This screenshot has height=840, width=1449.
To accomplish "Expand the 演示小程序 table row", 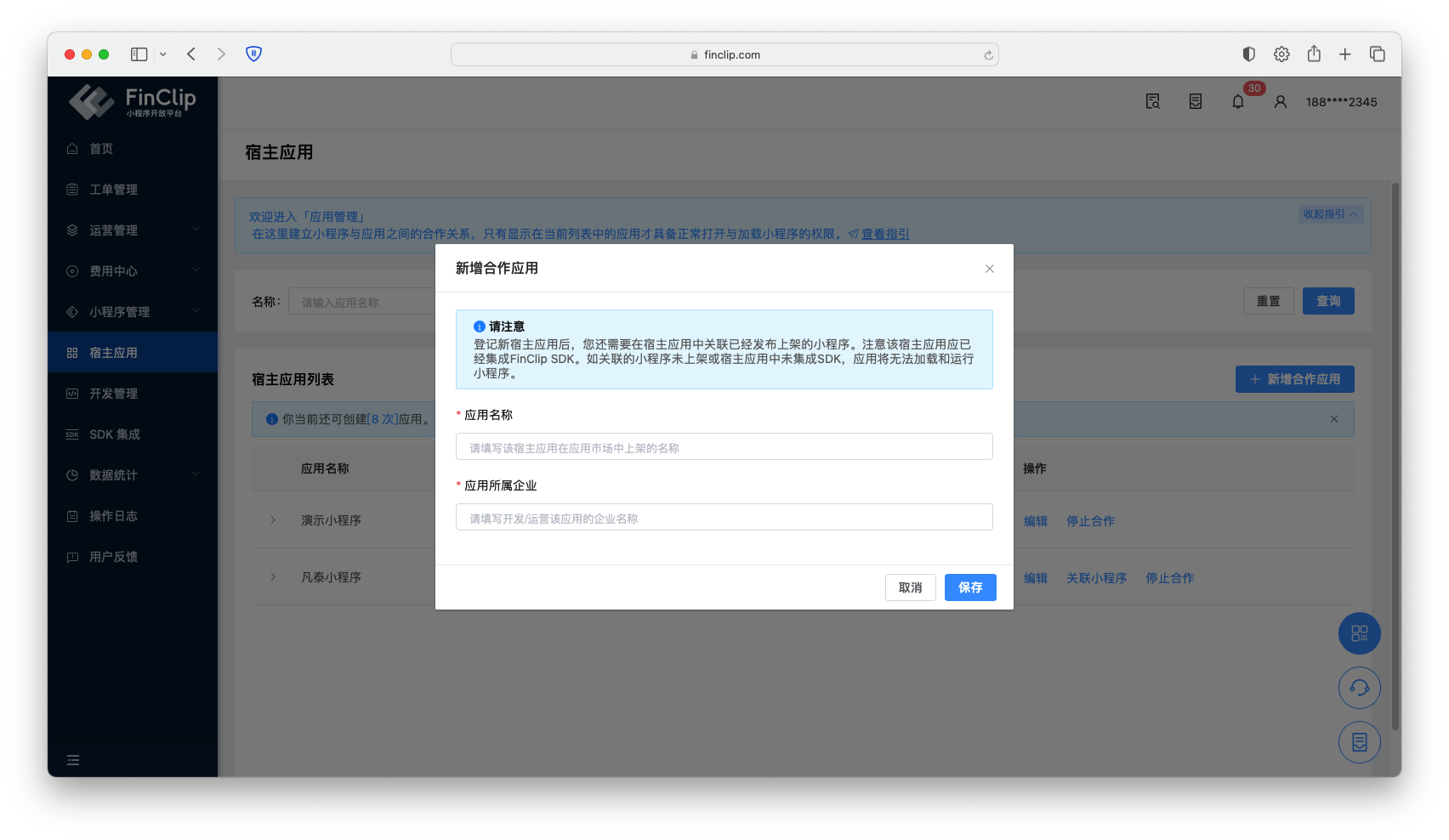I will [273, 520].
